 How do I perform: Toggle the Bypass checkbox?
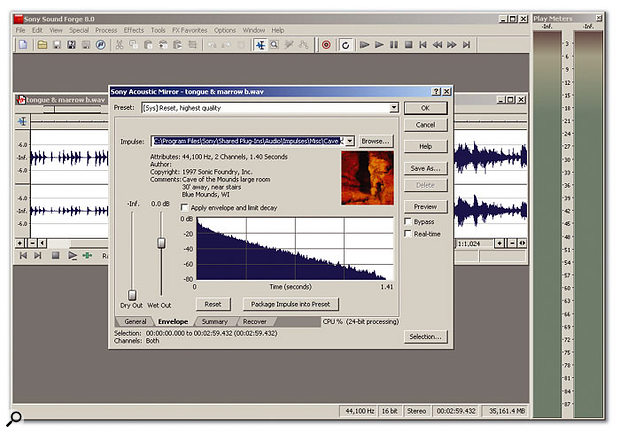point(408,221)
